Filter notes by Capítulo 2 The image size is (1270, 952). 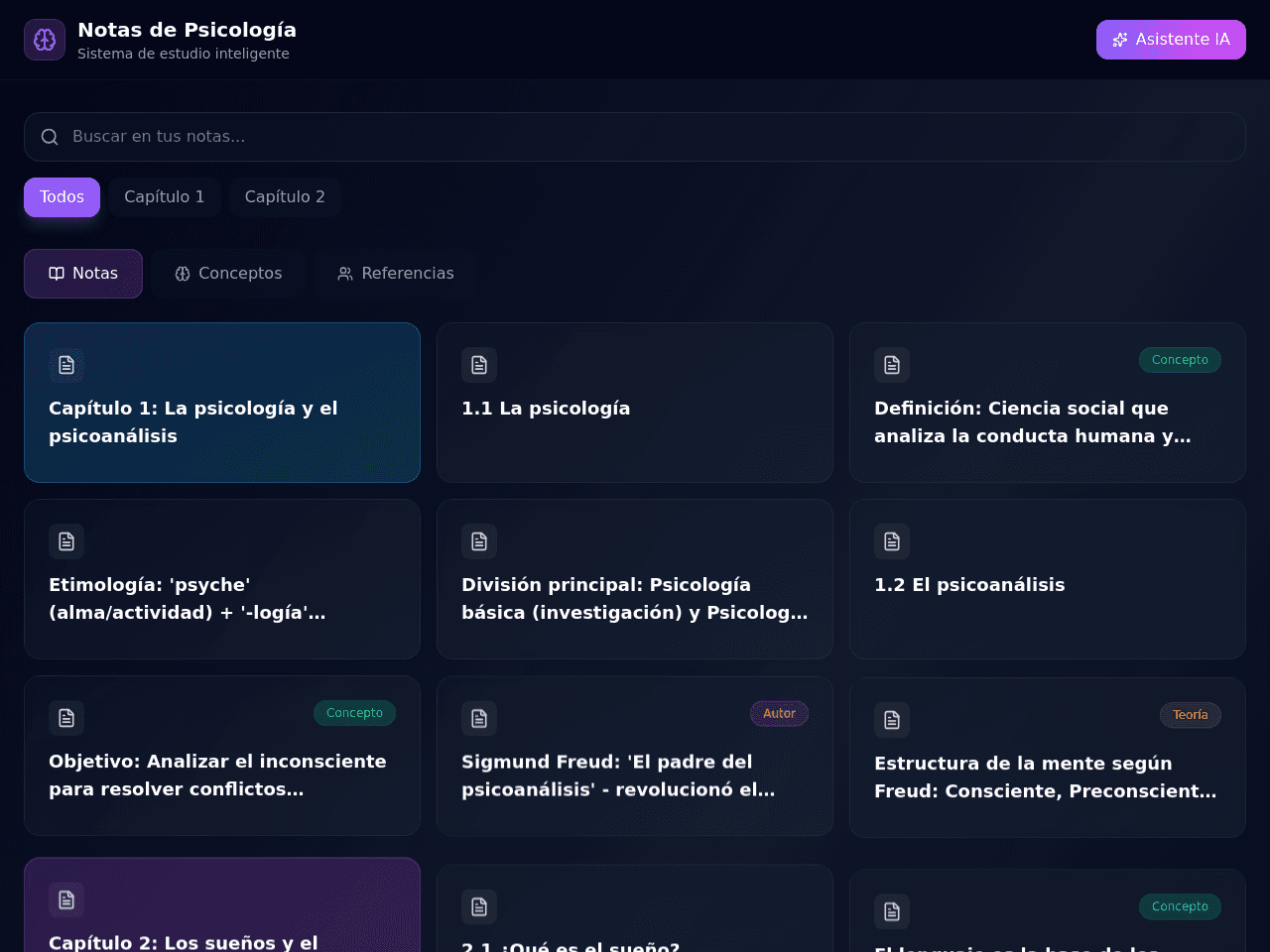285,197
